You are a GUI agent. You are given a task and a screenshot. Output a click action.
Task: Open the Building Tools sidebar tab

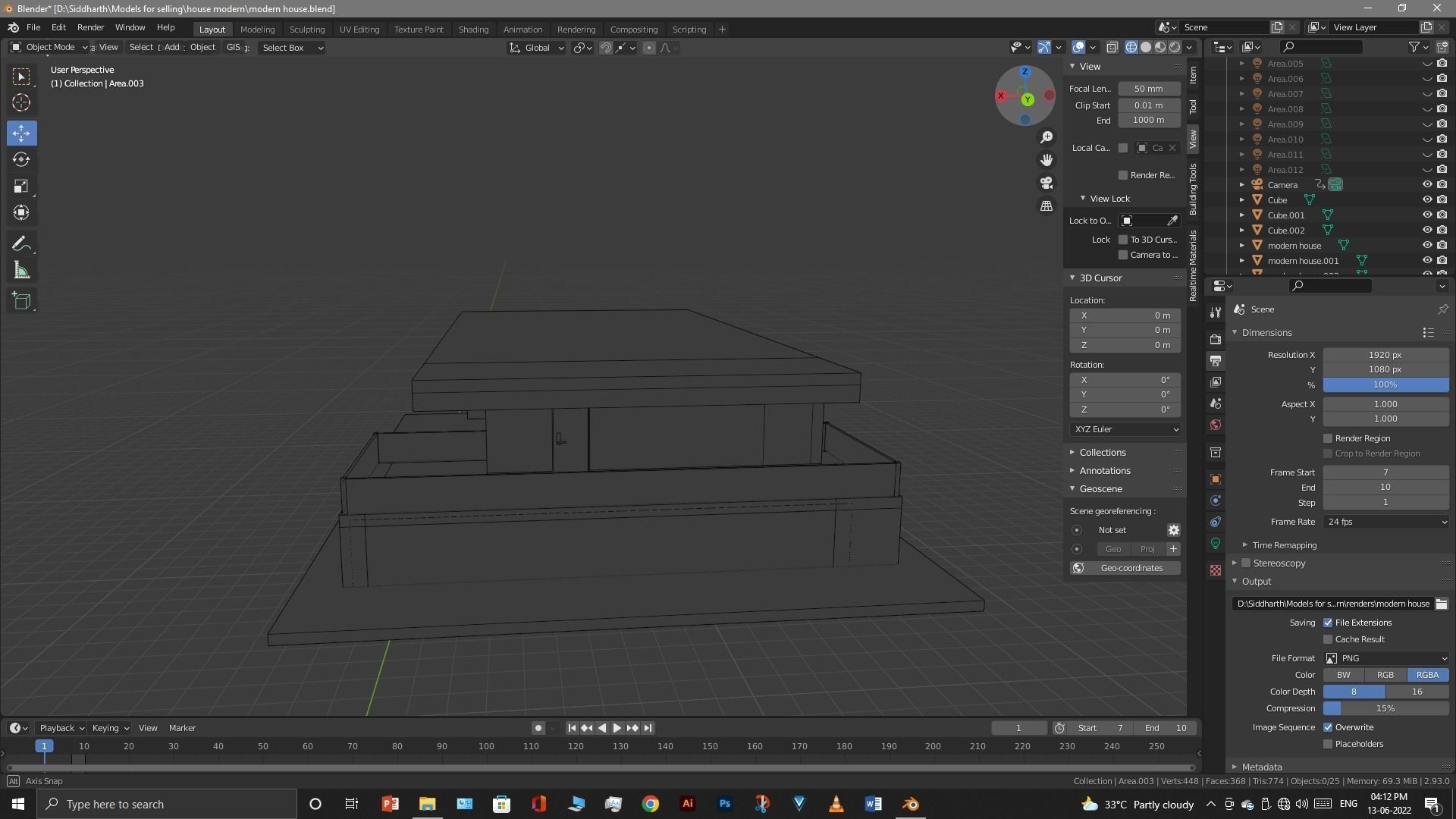[1193, 189]
